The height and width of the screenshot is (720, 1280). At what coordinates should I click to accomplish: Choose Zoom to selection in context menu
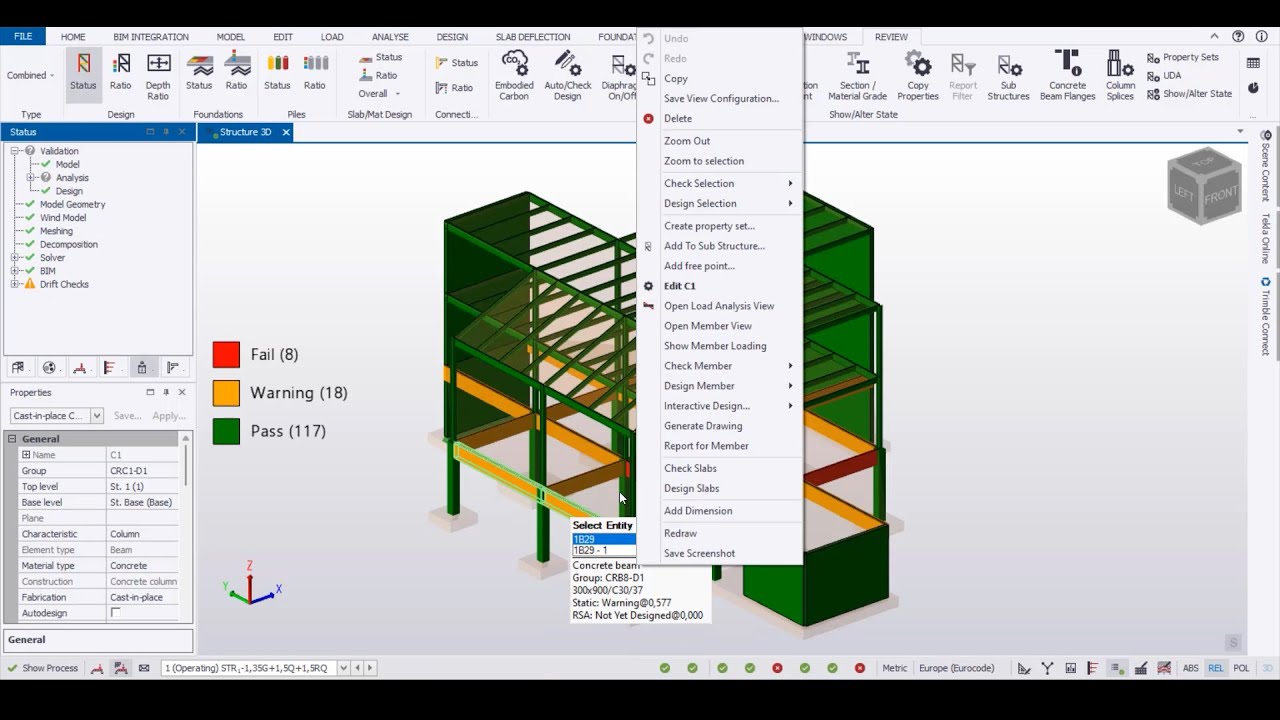pyautogui.click(x=704, y=161)
